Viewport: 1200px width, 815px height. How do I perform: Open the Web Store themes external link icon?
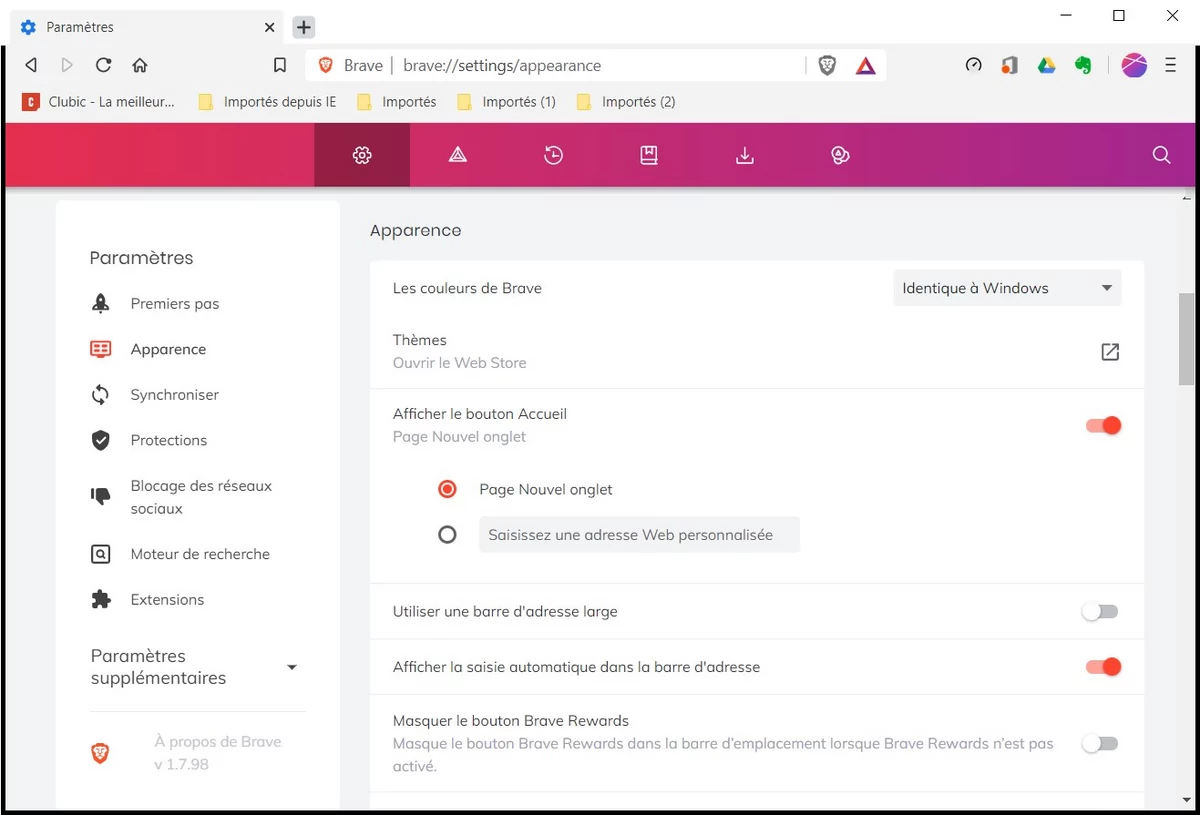(x=1110, y=352)
